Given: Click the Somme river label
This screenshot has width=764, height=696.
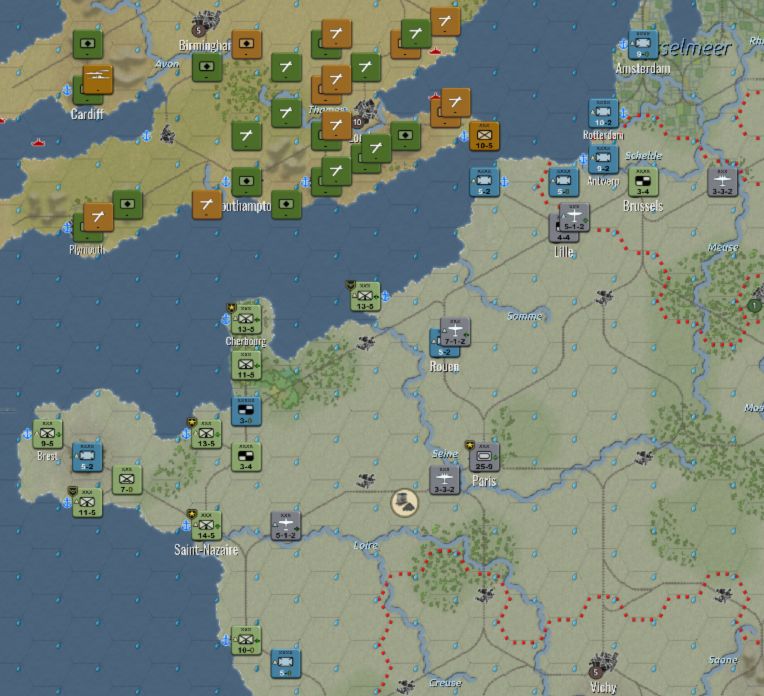Looking at the screenshot, I should (x=525, y=316).
